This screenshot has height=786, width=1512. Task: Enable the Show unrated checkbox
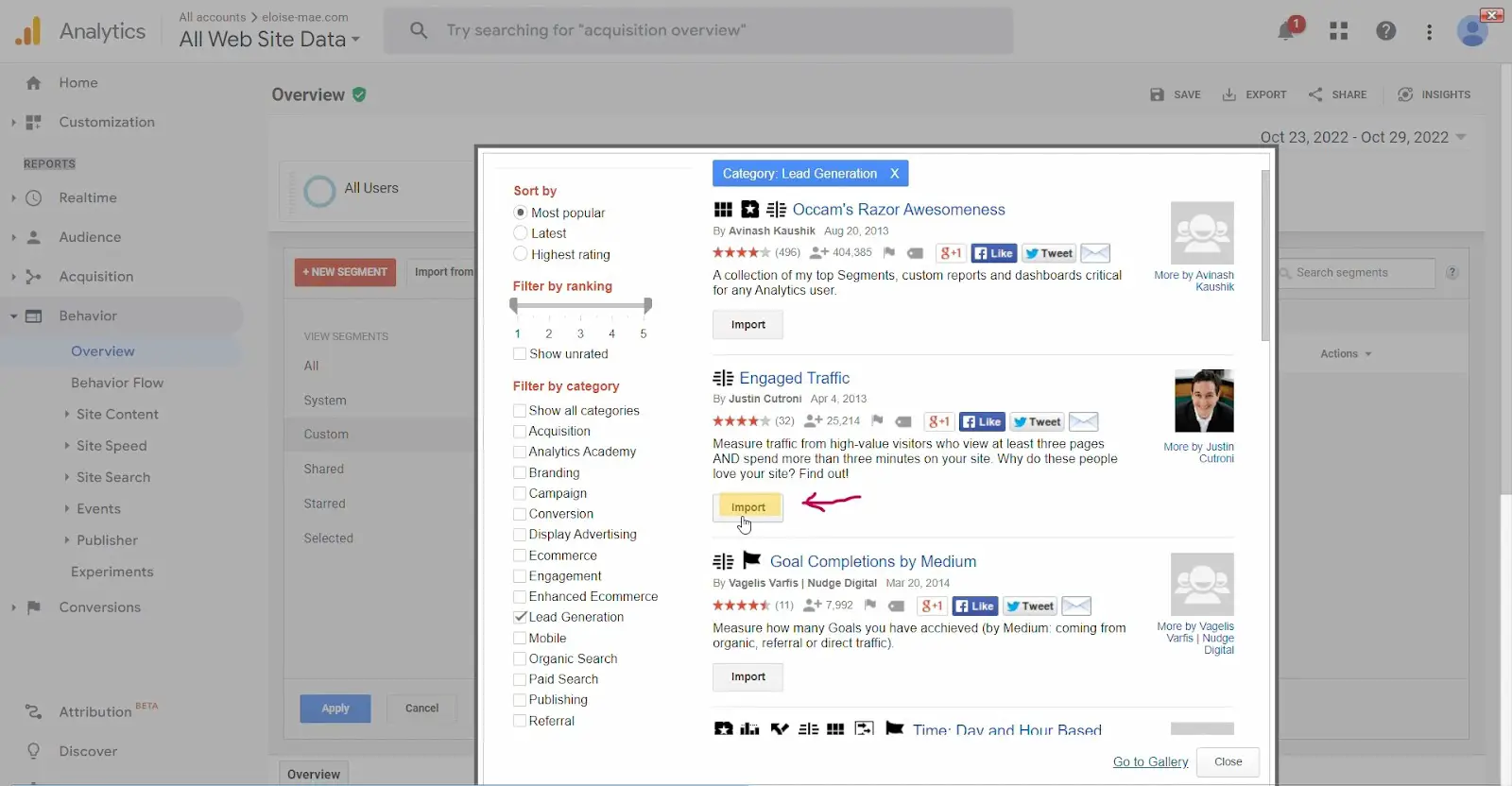[520, 354]
